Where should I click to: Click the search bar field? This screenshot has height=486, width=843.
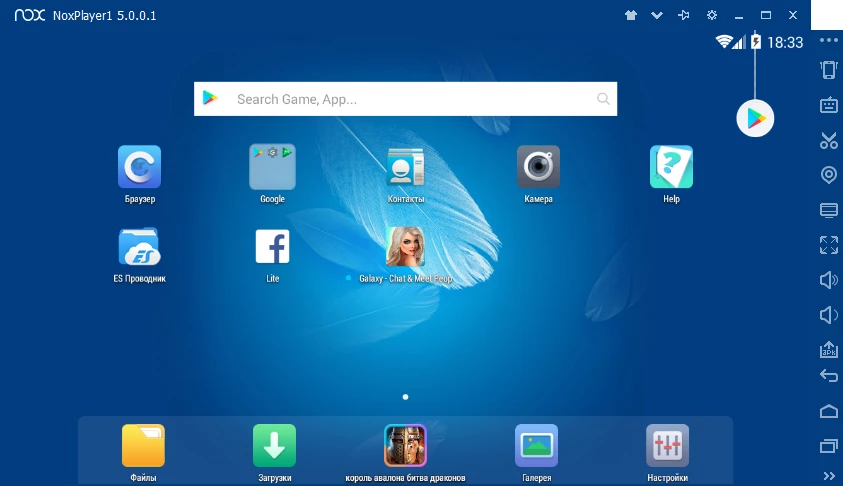pos(405,99)
